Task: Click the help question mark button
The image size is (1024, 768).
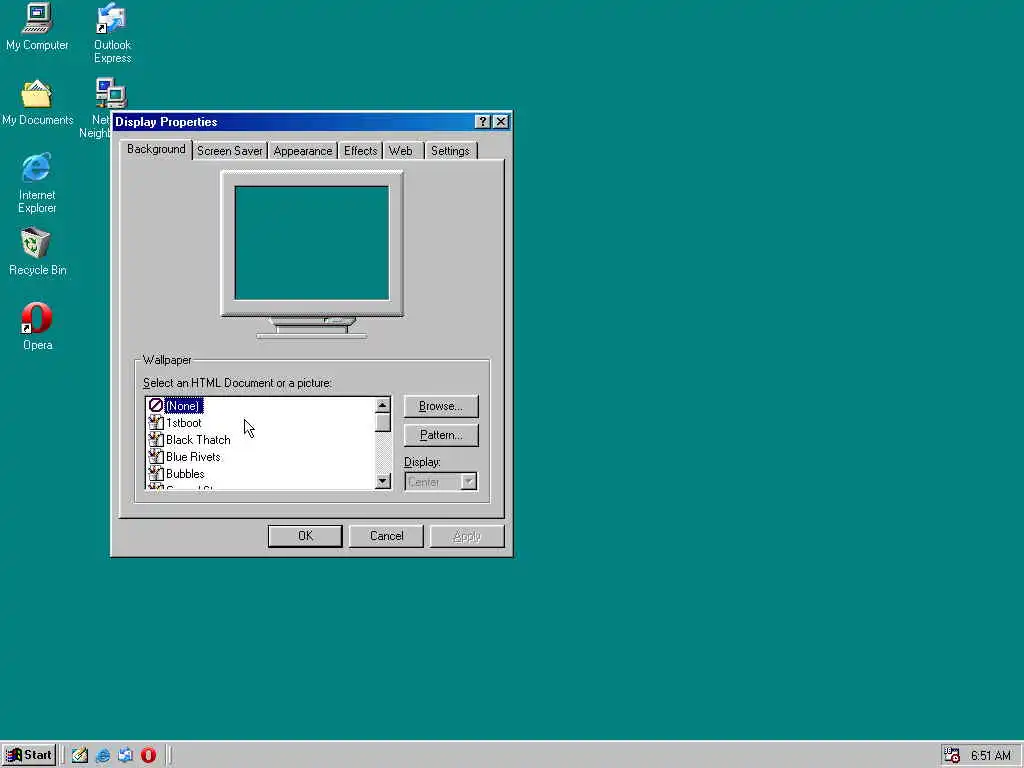Action: [483, 121]
